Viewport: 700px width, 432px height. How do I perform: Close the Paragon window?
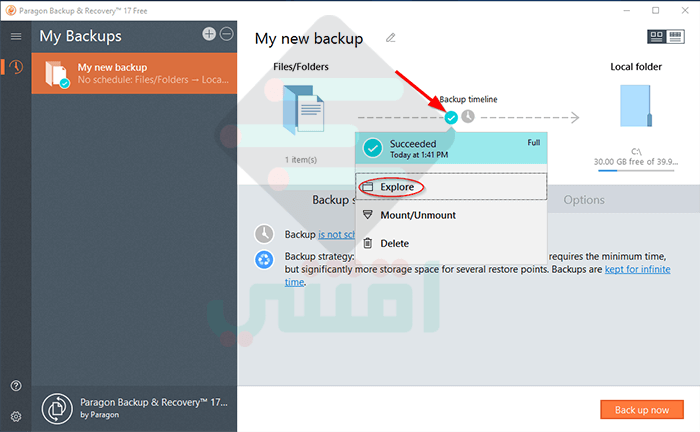(x=685, y=10)
